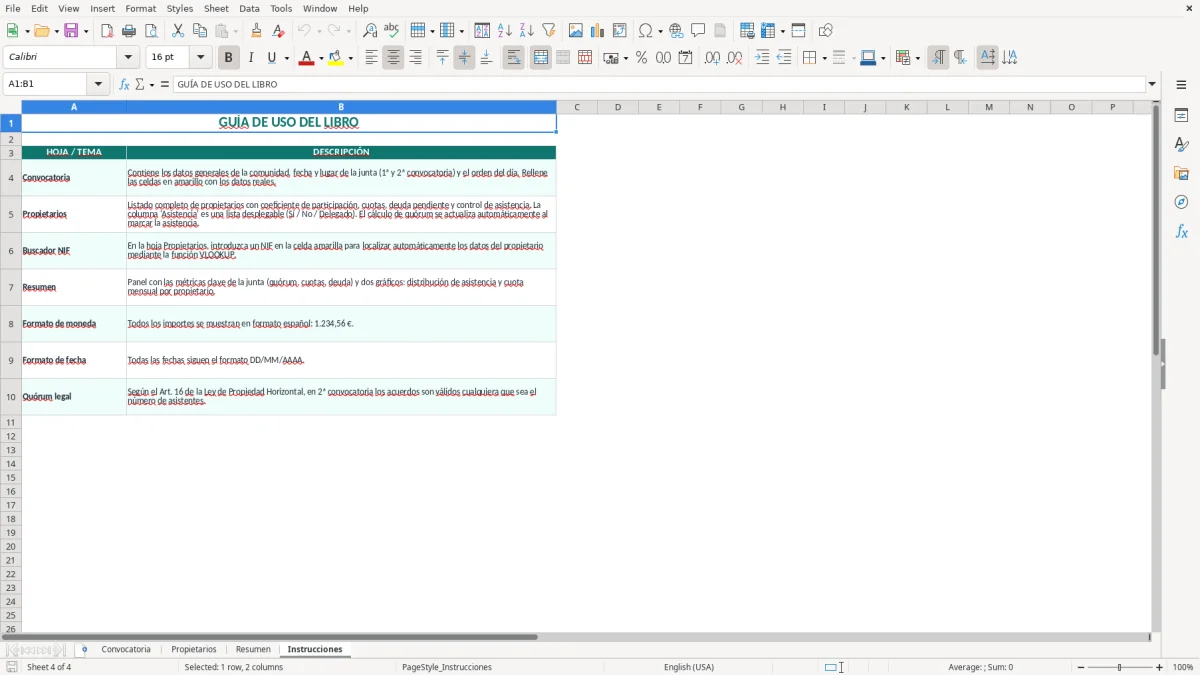Sort descending Z to A
Image resolution: width=1200 pixels, height=675 pixels.
click(x=526, y=31)
